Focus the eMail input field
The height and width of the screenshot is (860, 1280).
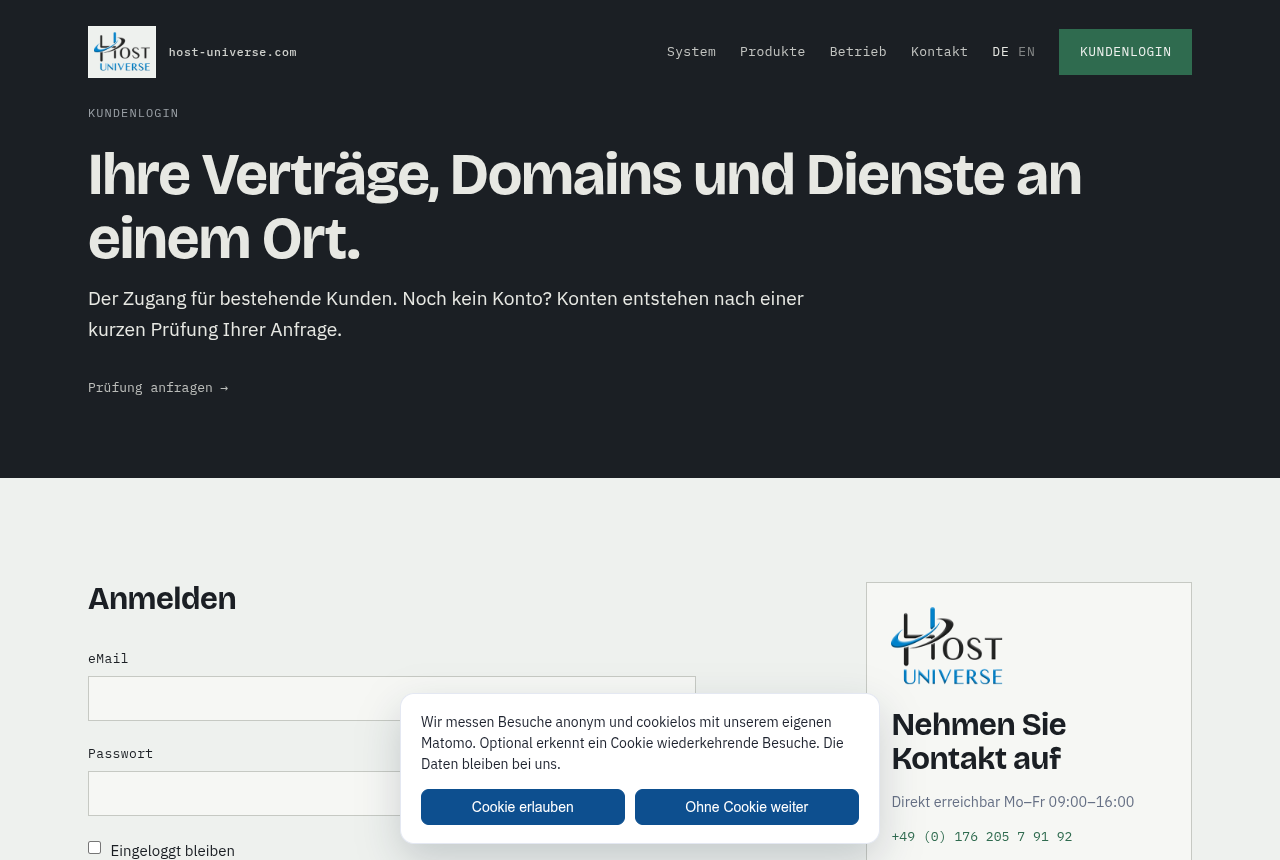click(x=392, y=698)
